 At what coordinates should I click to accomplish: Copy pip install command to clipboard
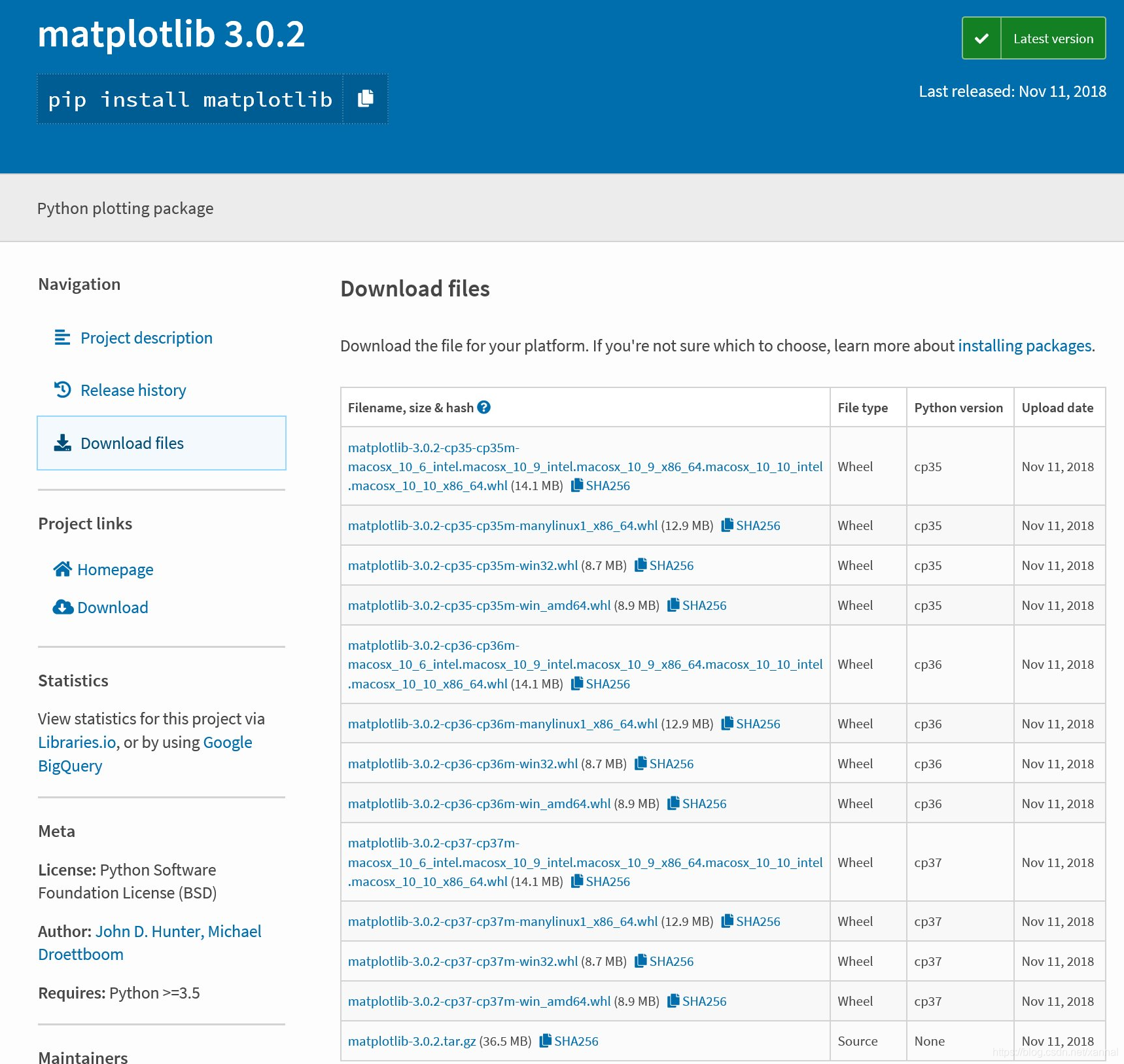[x=366, y=99]
